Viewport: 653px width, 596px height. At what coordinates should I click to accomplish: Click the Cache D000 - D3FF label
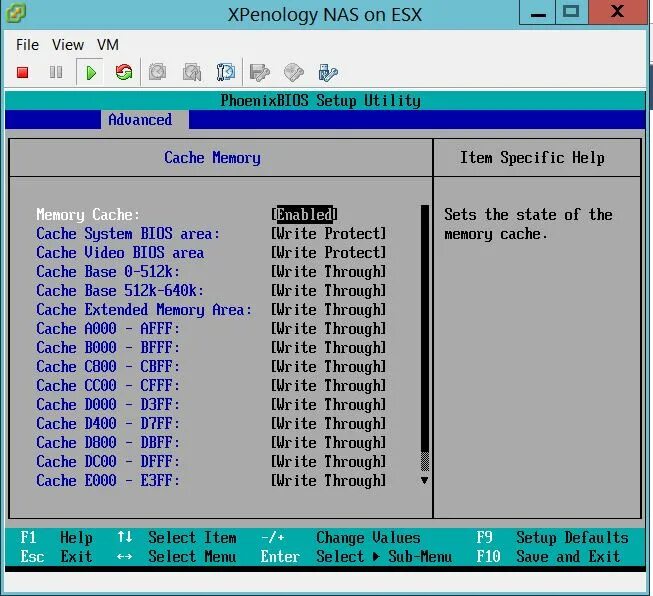pos(108,404)
